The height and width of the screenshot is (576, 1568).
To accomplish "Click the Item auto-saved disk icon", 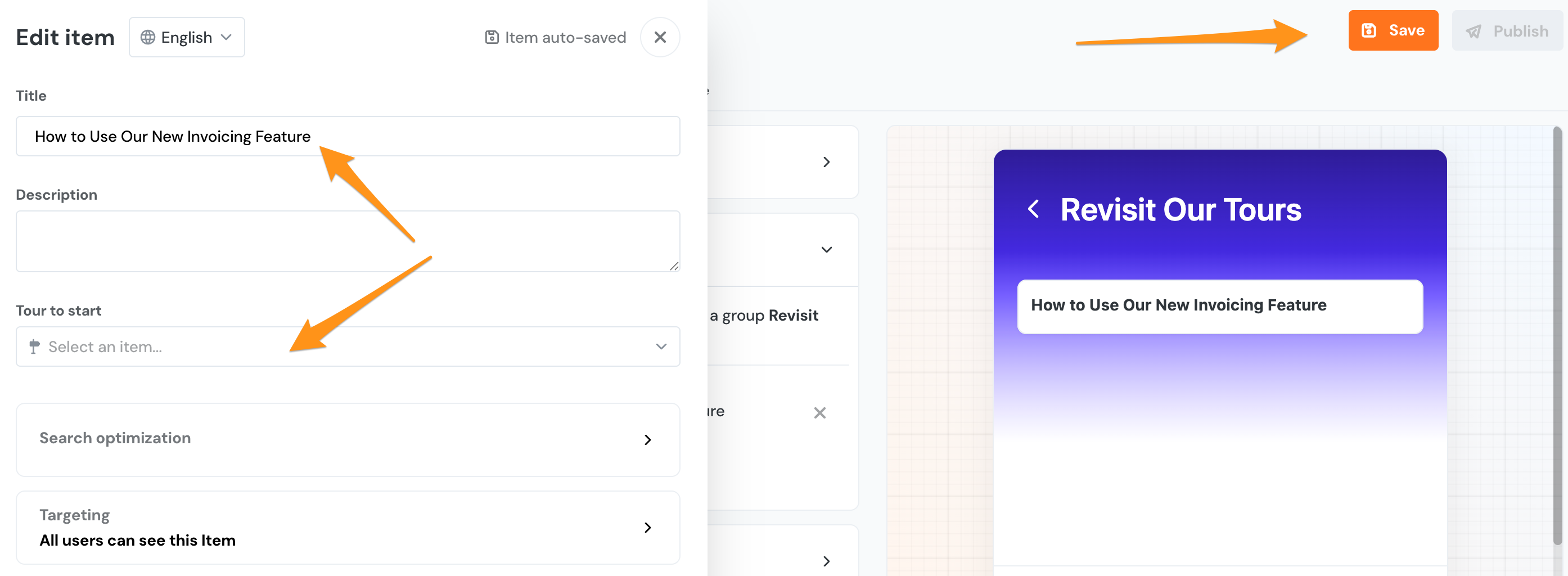I will coord(492,37).
